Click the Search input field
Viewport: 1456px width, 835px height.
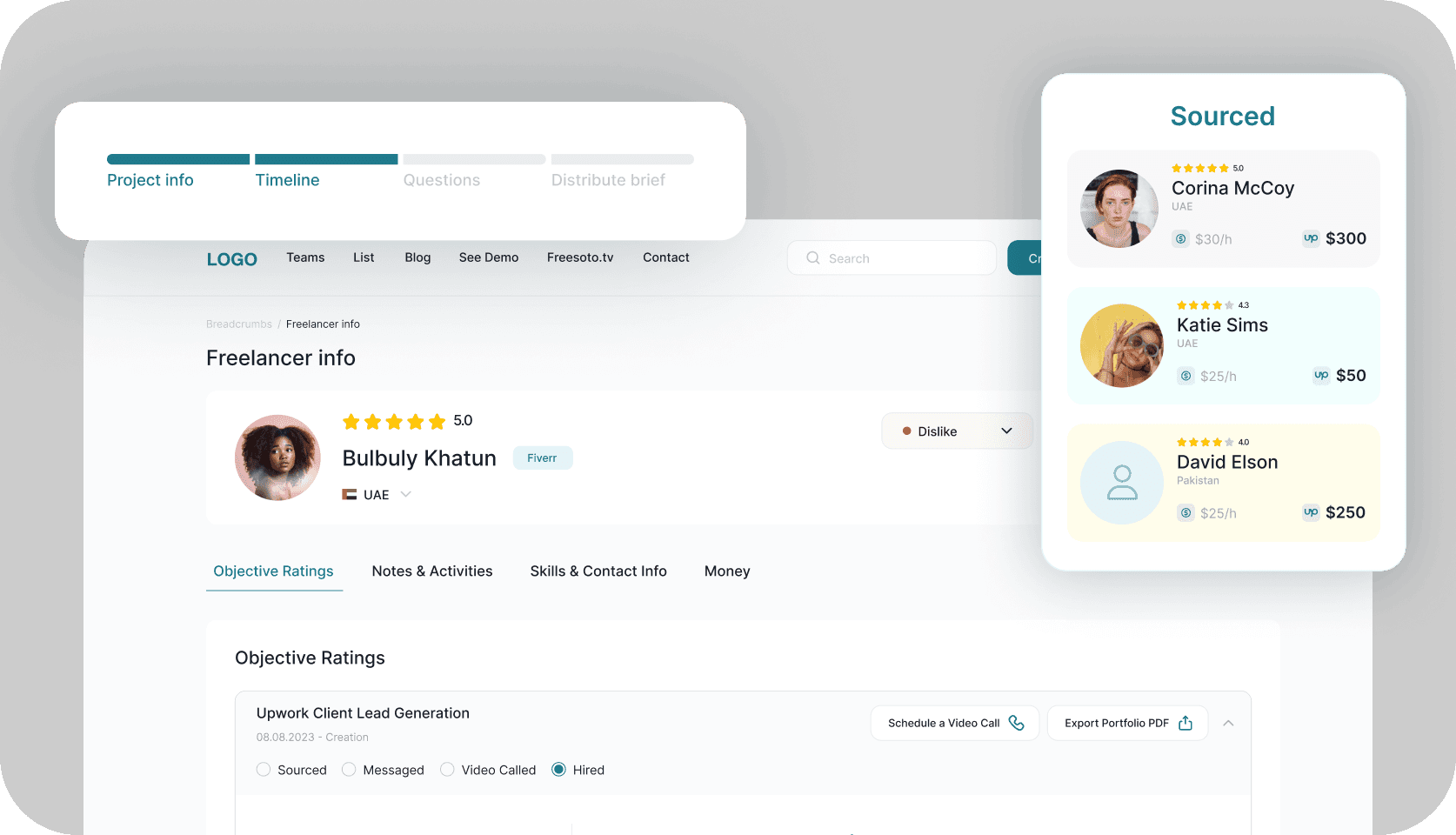(x=892, y=258)
